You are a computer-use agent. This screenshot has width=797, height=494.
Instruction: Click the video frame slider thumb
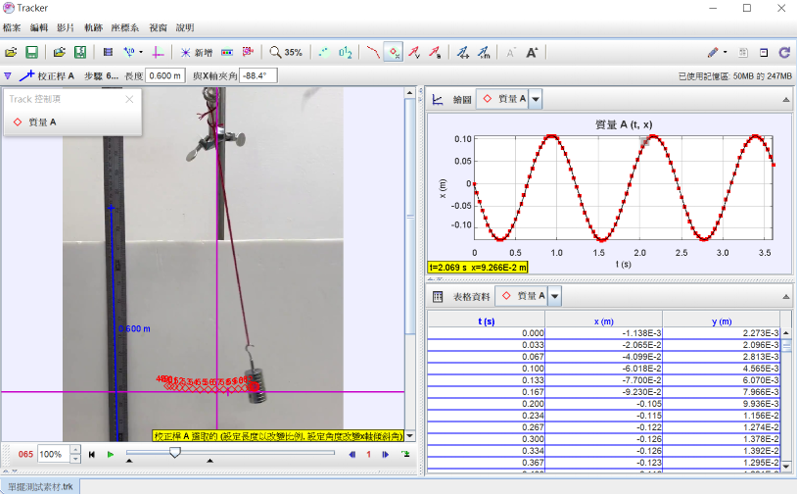175,453
